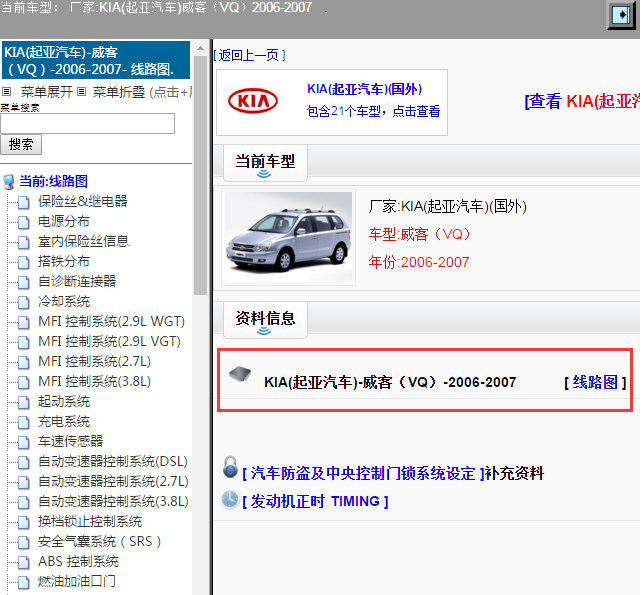Click the 线路图 link in the red box
640x595 pixels.
pyautogui.click(x=595, y=382)
